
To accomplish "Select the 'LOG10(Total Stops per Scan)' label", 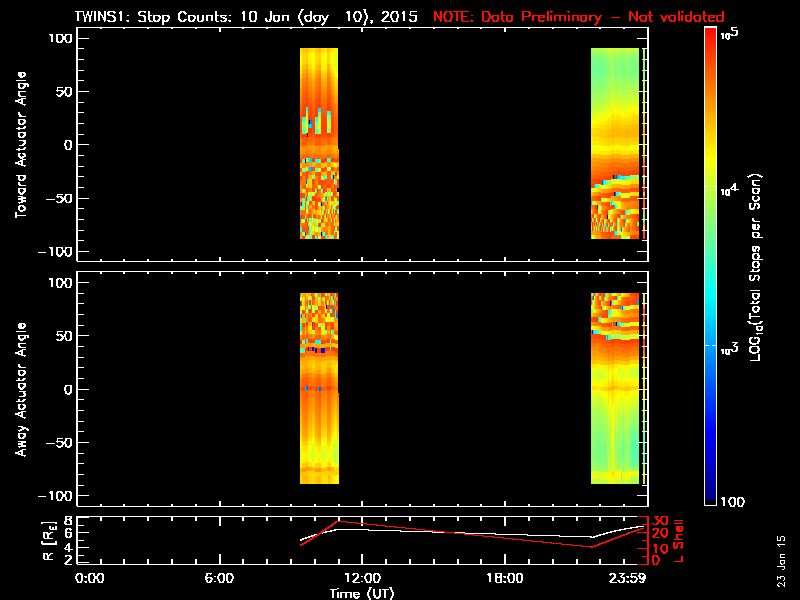I will tap(755, 267).
